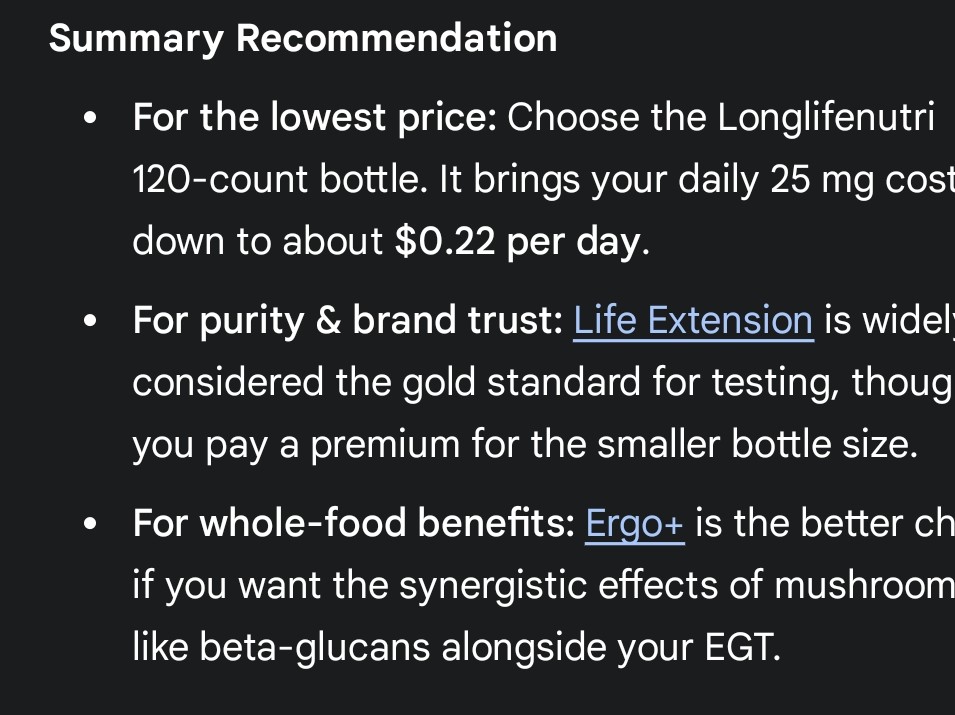Open the Ergo+ product link

(x=634, y=523)
